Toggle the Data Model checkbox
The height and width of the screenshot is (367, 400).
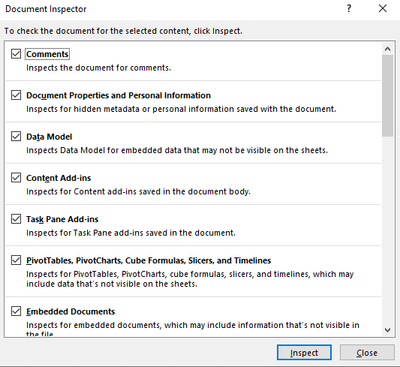[x=16, y=136]
